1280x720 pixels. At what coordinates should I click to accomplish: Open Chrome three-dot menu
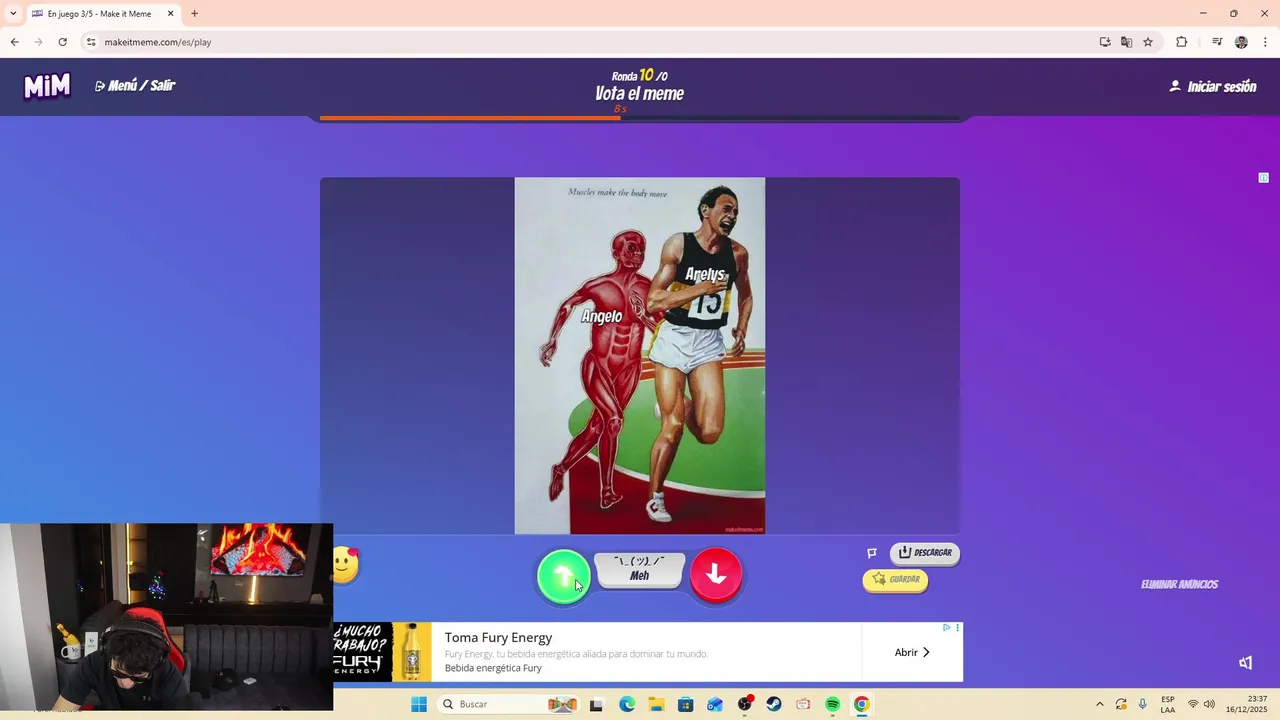(1266, 42)
